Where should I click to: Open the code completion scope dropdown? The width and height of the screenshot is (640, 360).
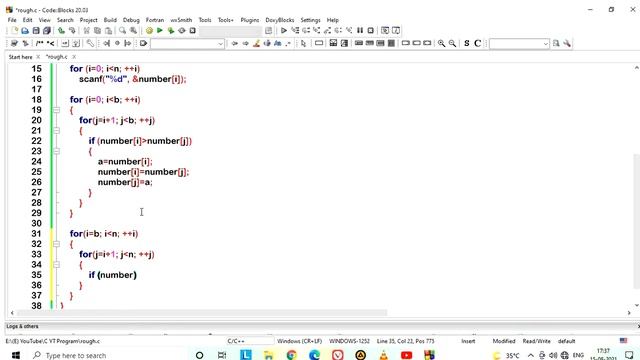[187, 43]
